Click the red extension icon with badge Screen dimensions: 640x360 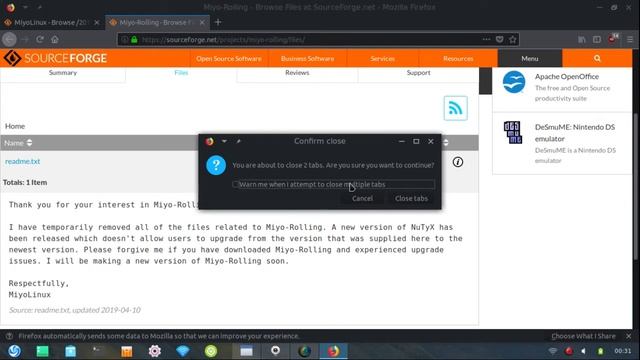click(613, 39)
